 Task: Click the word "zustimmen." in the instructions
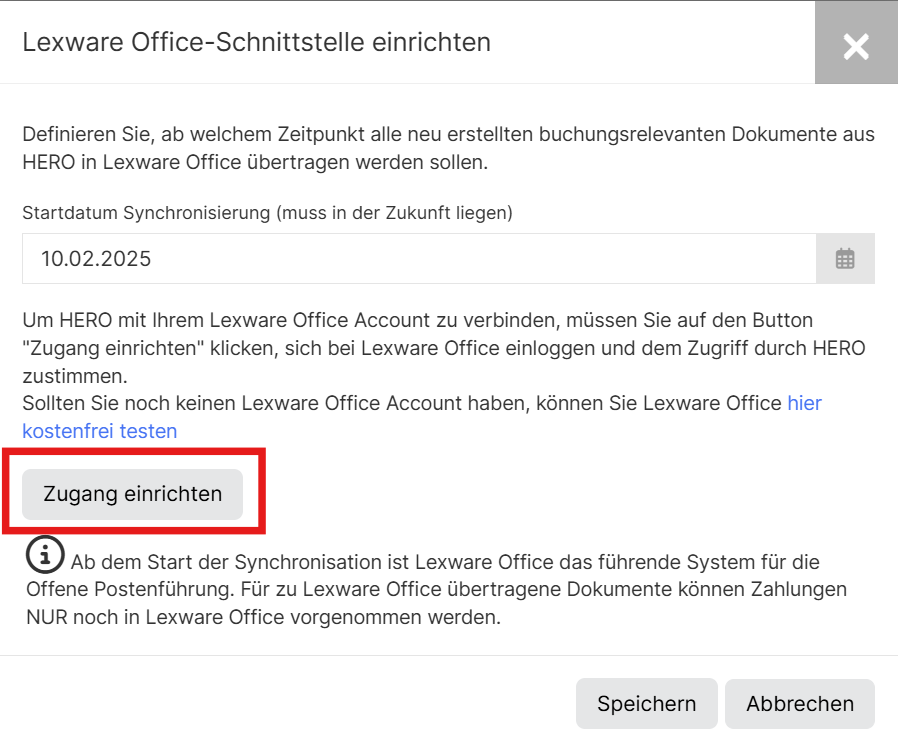[75, 376]
